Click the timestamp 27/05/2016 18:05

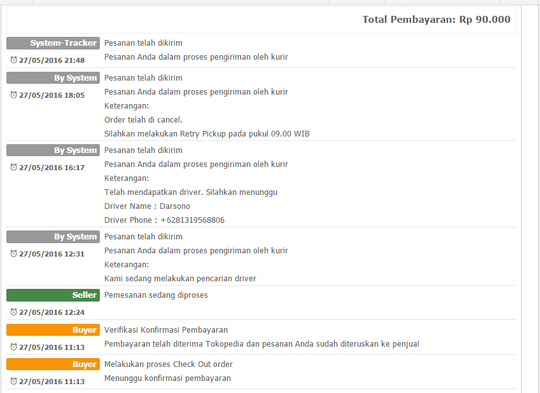point(52,95)
